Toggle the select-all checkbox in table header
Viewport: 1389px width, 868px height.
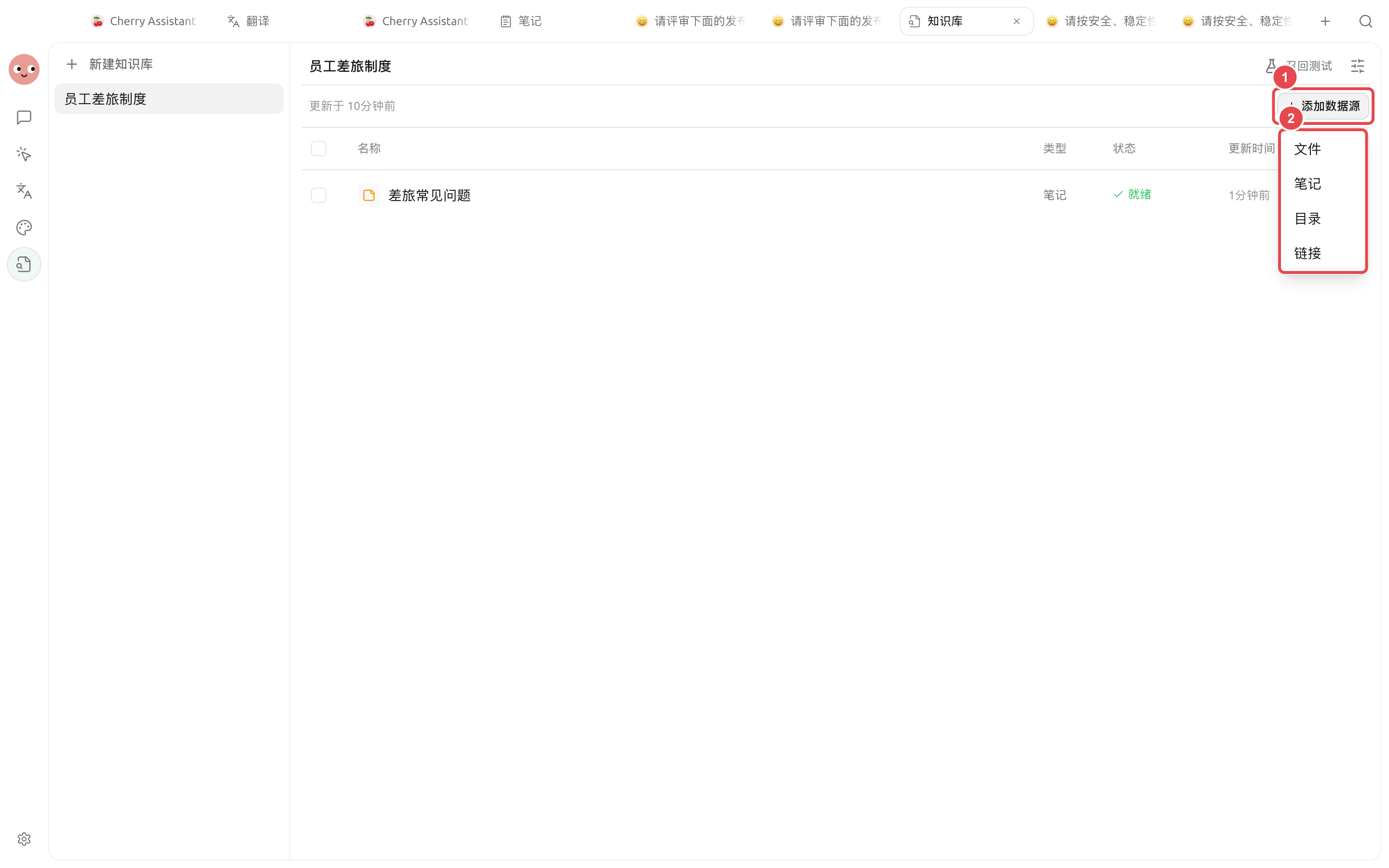click(318, 149)
